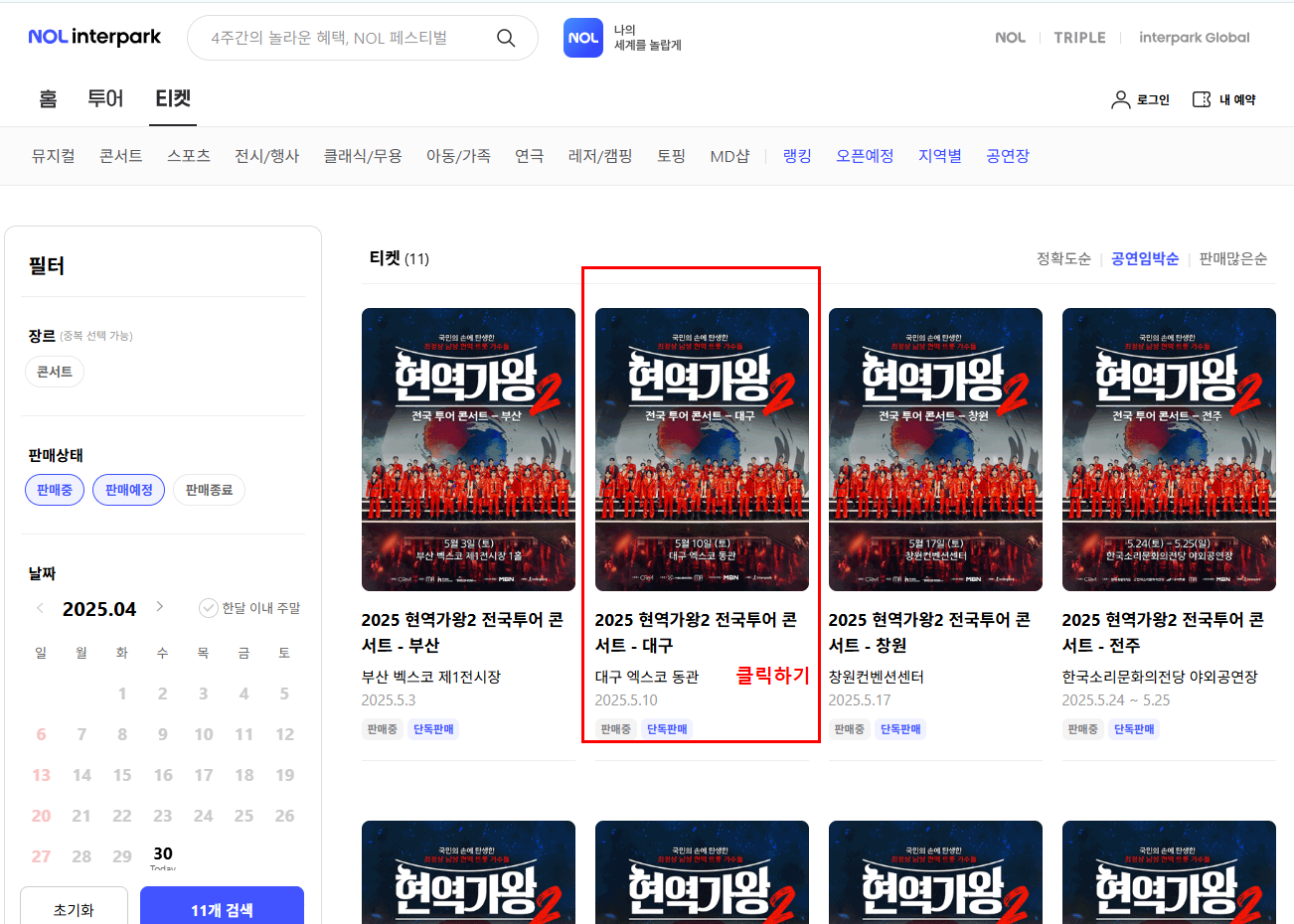1294x924 pixels.
Task: Click the 초기화 reset button
Action: click(x=74, y=907)
